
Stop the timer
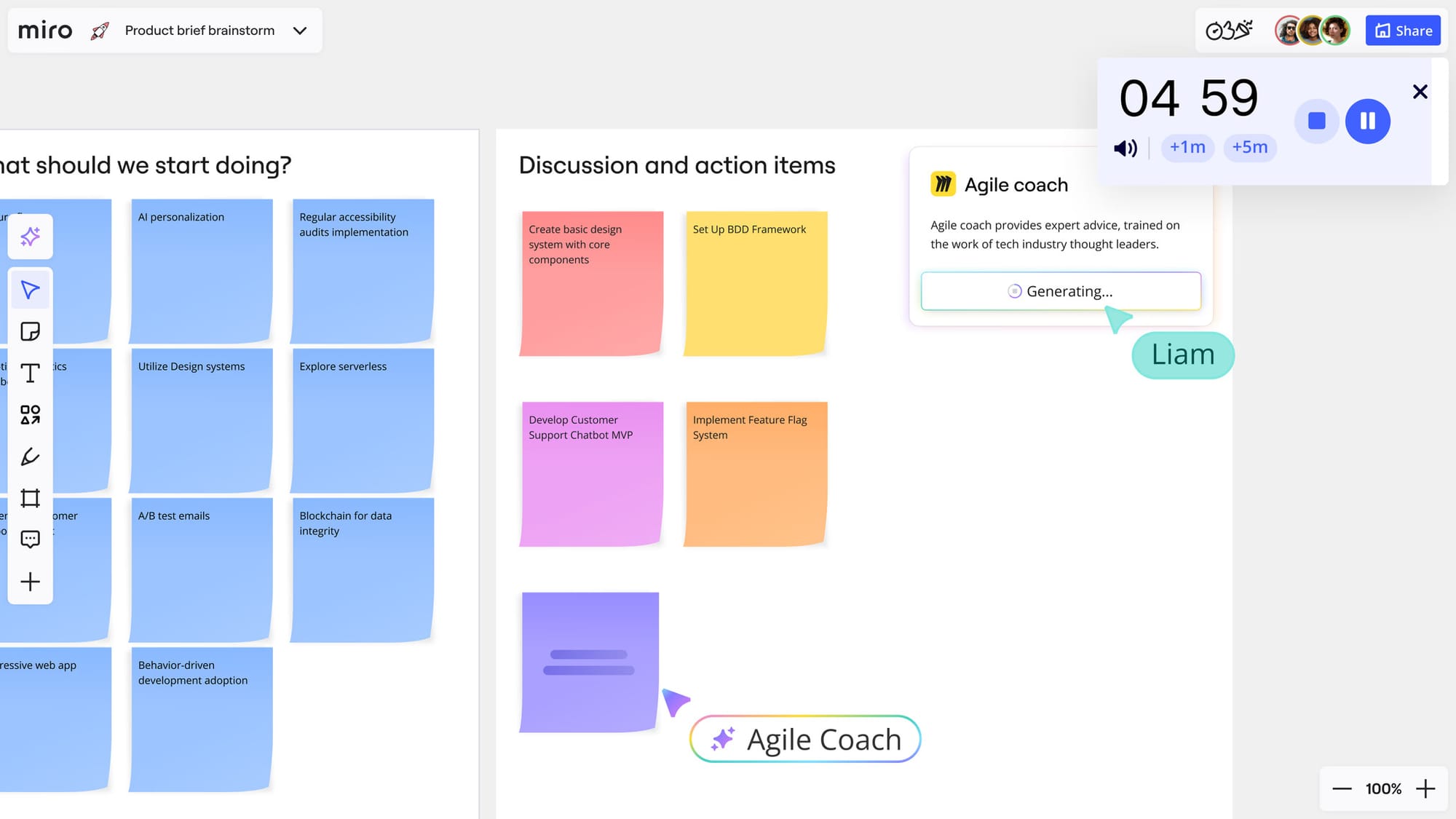1316,121
